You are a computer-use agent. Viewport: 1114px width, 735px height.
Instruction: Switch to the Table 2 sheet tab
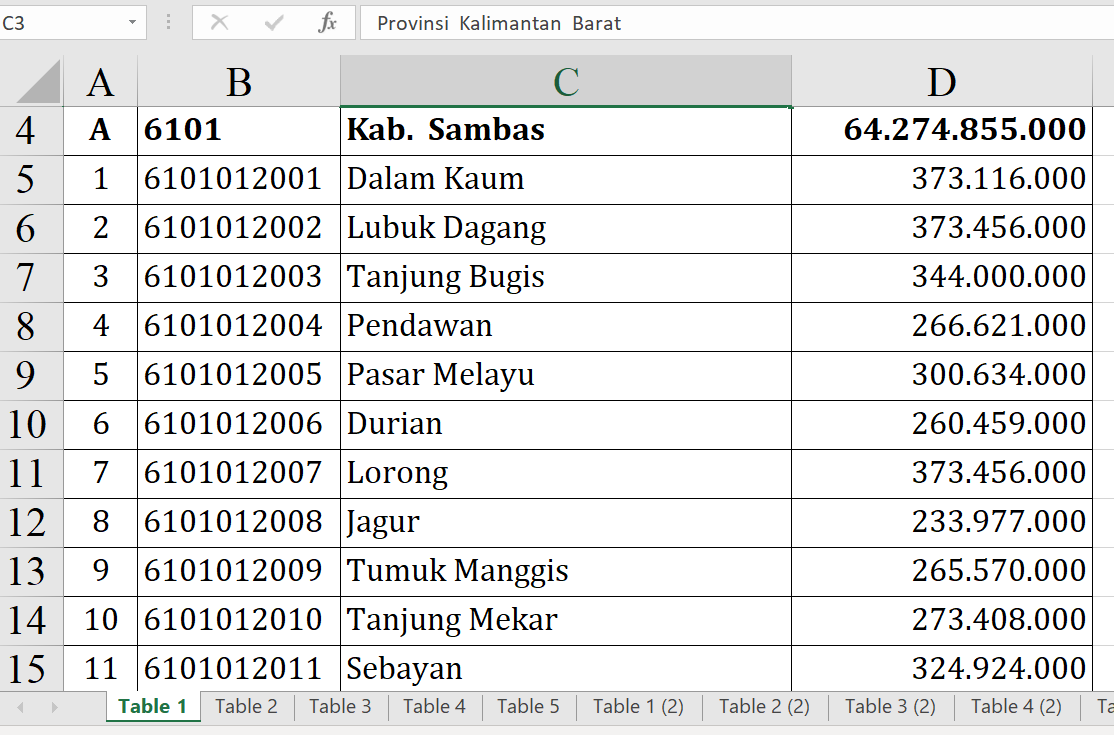(x=246, y=707)
